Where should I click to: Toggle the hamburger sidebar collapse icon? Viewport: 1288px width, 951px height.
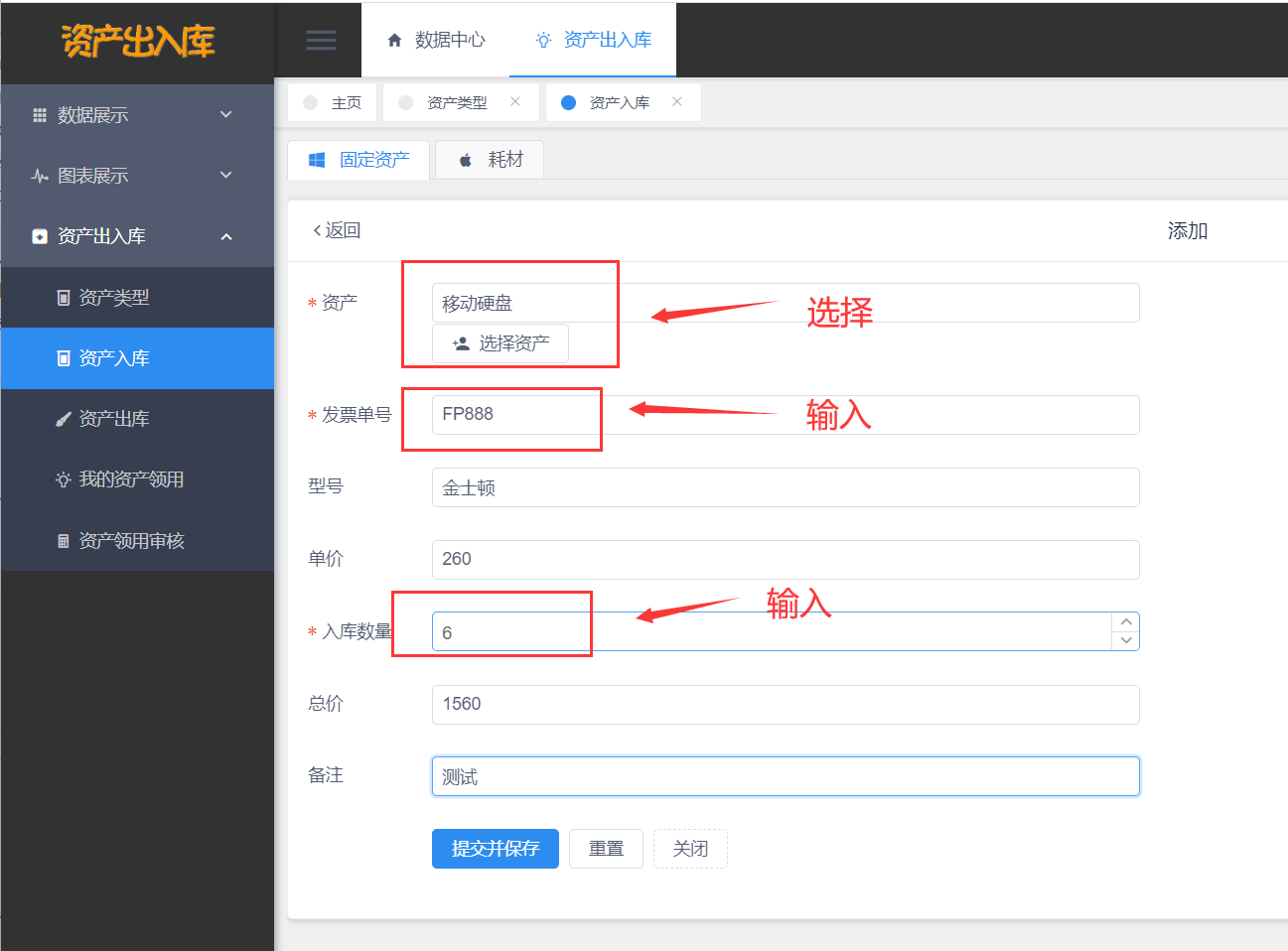point(321,40)
